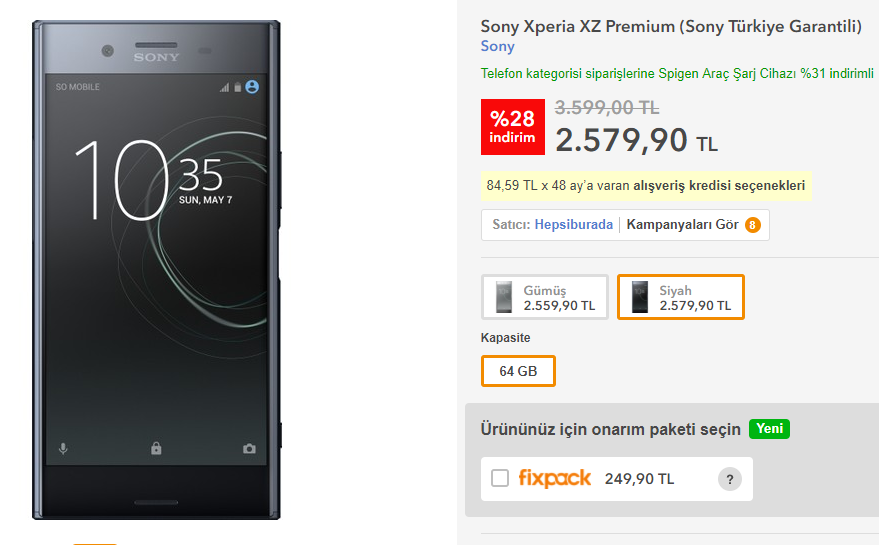Click the green Yeni badge
Screen dimensions: 879x545
coord(769,429)
